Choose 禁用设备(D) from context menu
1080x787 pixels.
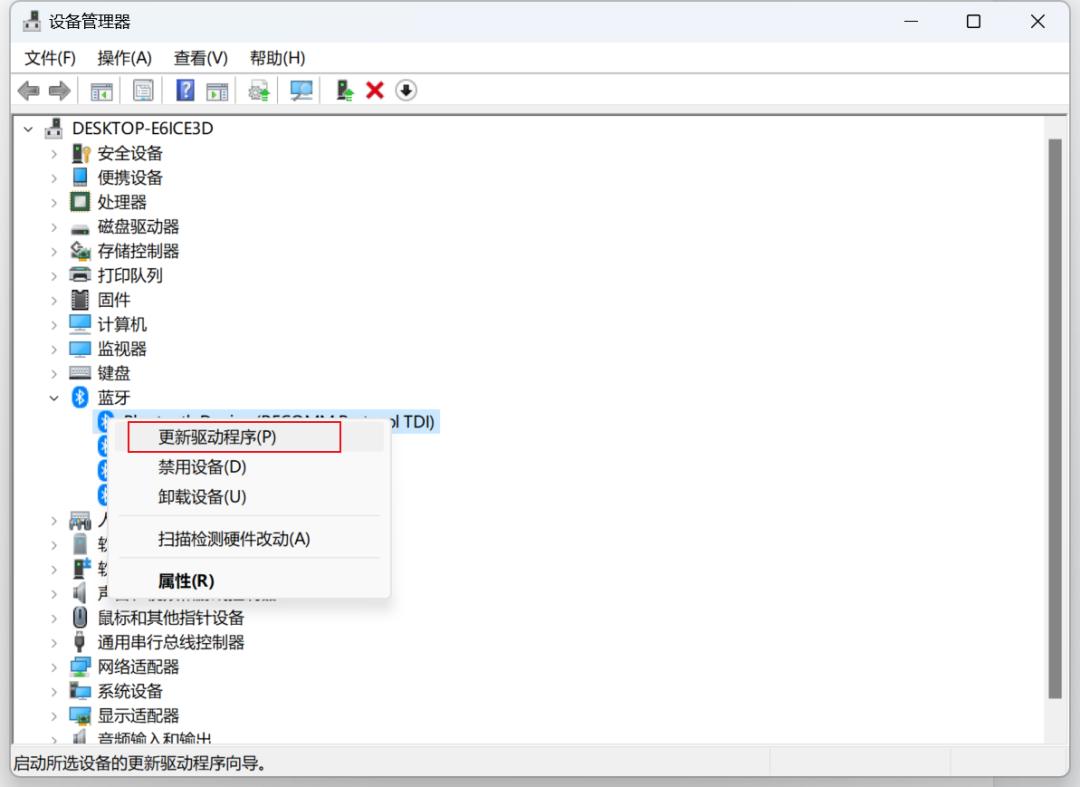[249, 467]
